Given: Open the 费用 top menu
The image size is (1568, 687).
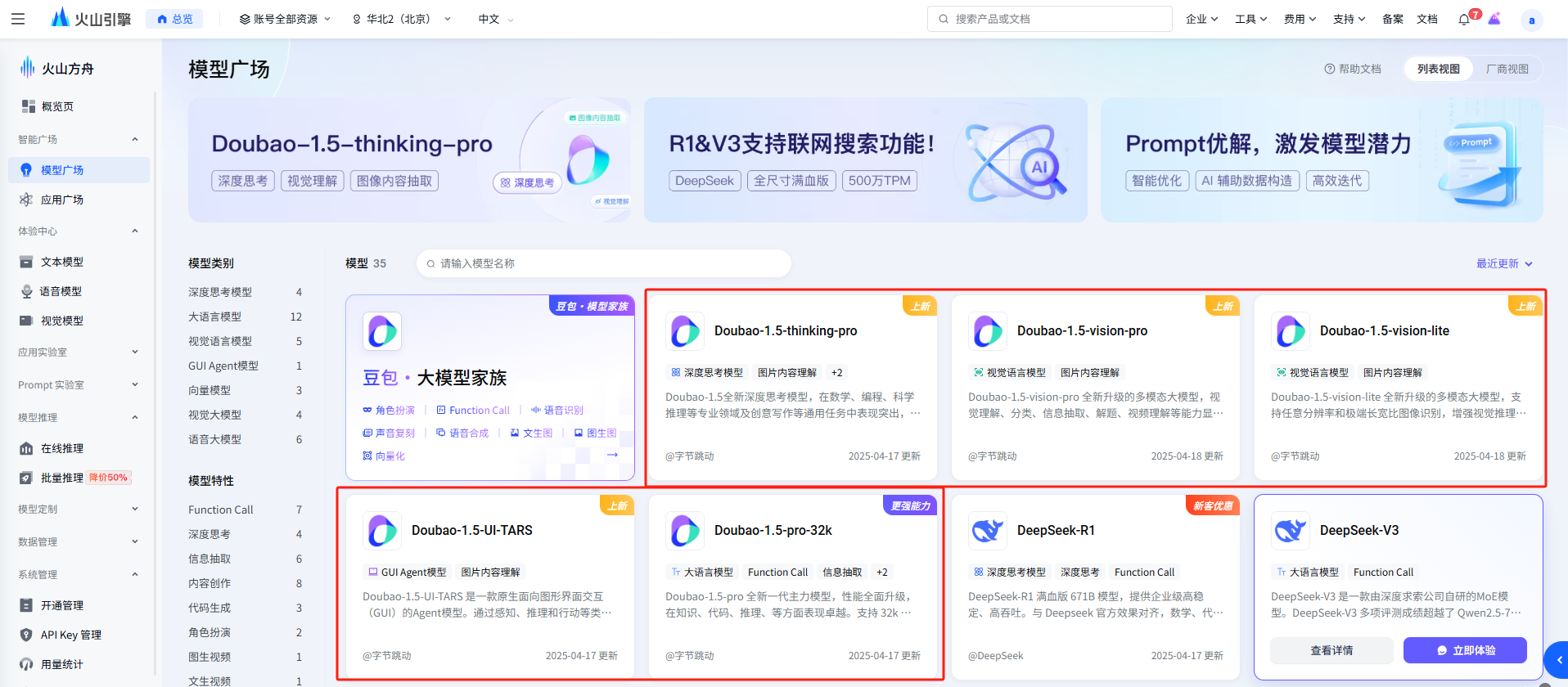Looking at the screenshot, I should [x=1300, y=19].
